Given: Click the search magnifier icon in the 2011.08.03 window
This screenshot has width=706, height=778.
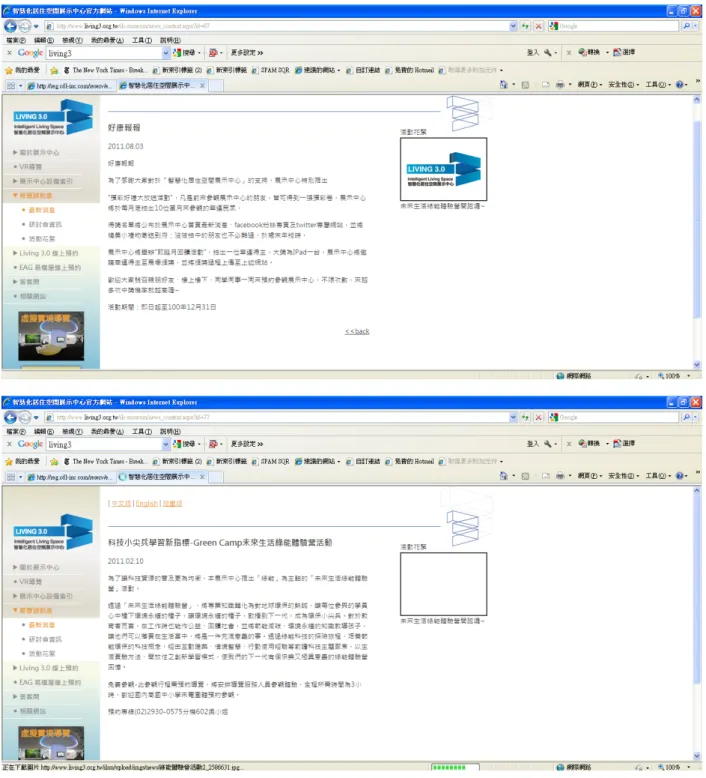Looking at the screenshot, I should [686, 26].
